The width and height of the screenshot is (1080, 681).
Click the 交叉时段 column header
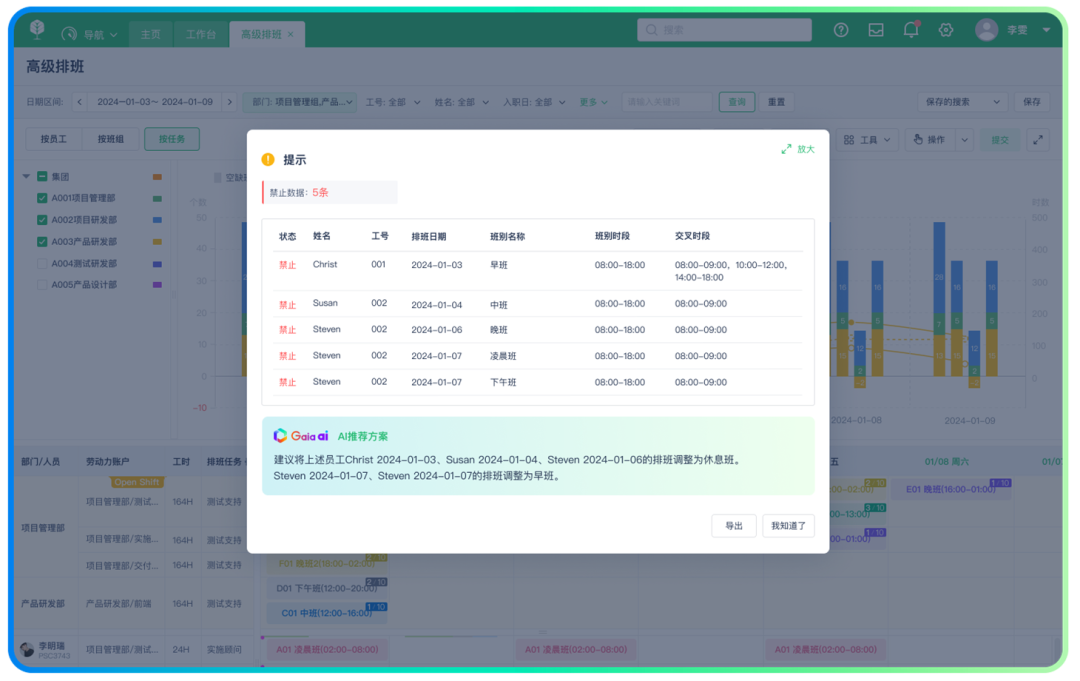[x=692, y=236]
